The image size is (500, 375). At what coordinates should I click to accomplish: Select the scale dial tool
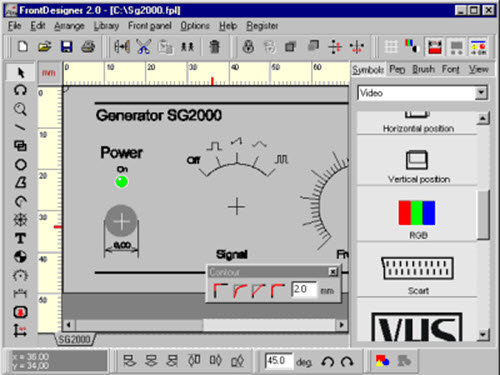(x=20, y=275)
